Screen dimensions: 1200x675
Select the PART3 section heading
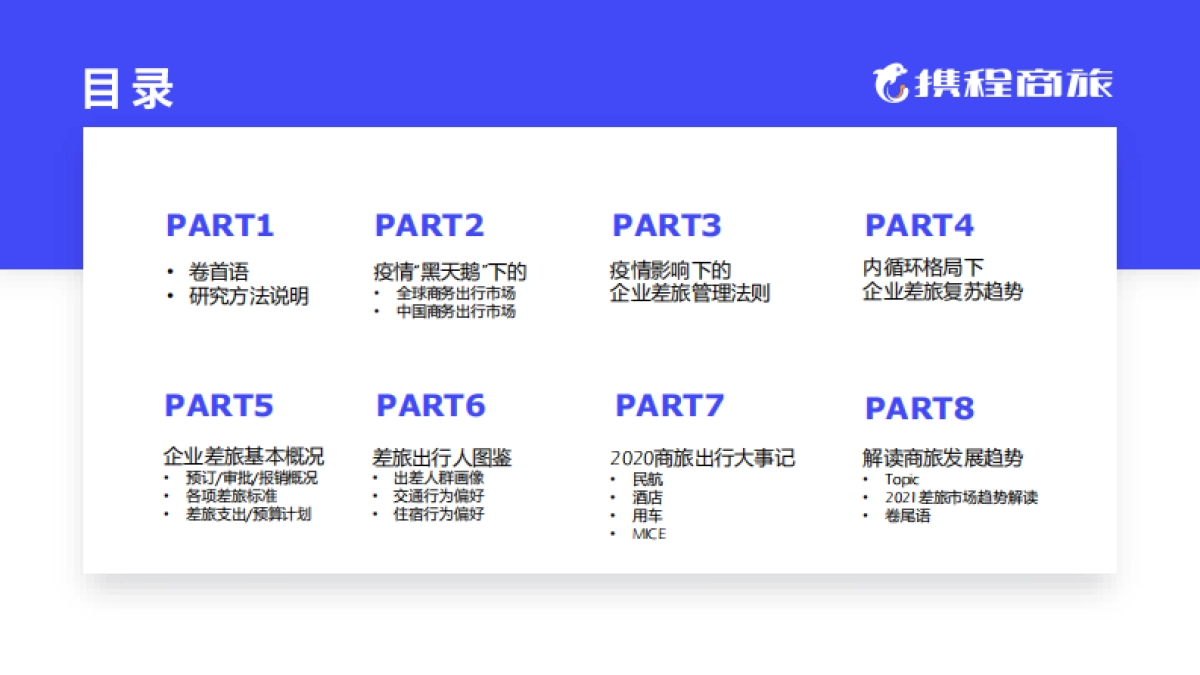point(666,226)
